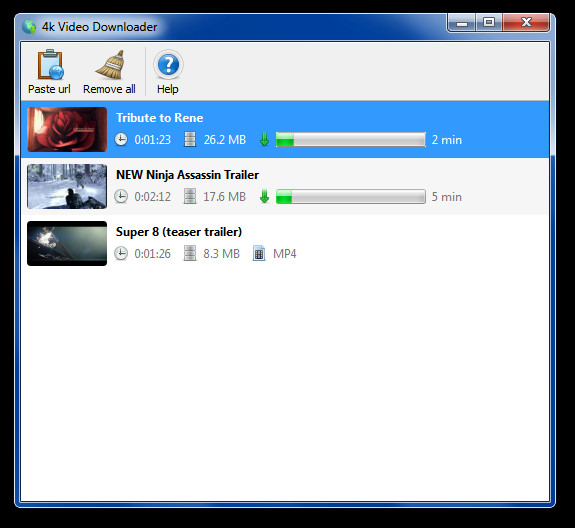Click the duration text 0:01:23
Viewport: 575px width, 528px height.
tap(153, 140)
